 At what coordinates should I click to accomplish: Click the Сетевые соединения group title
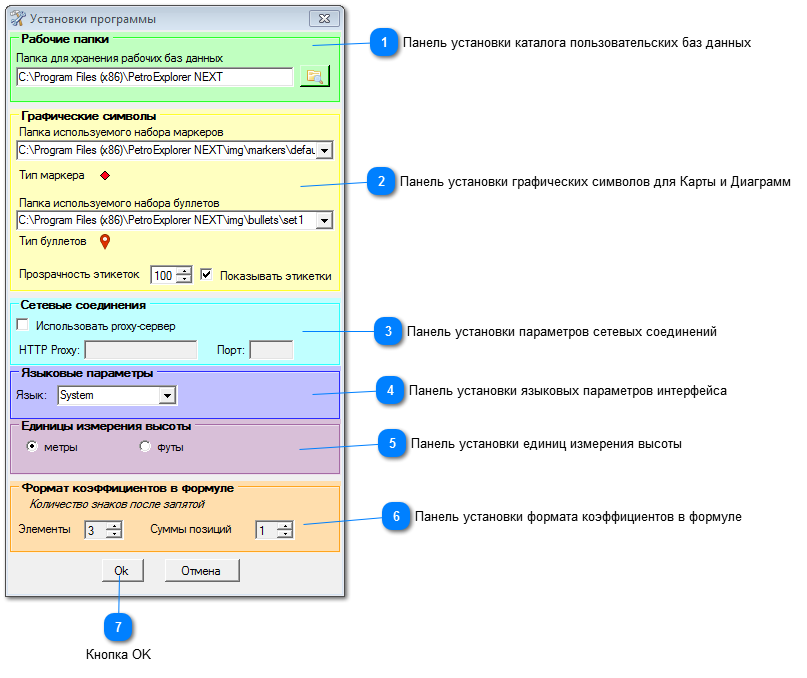tap(83, 305)
